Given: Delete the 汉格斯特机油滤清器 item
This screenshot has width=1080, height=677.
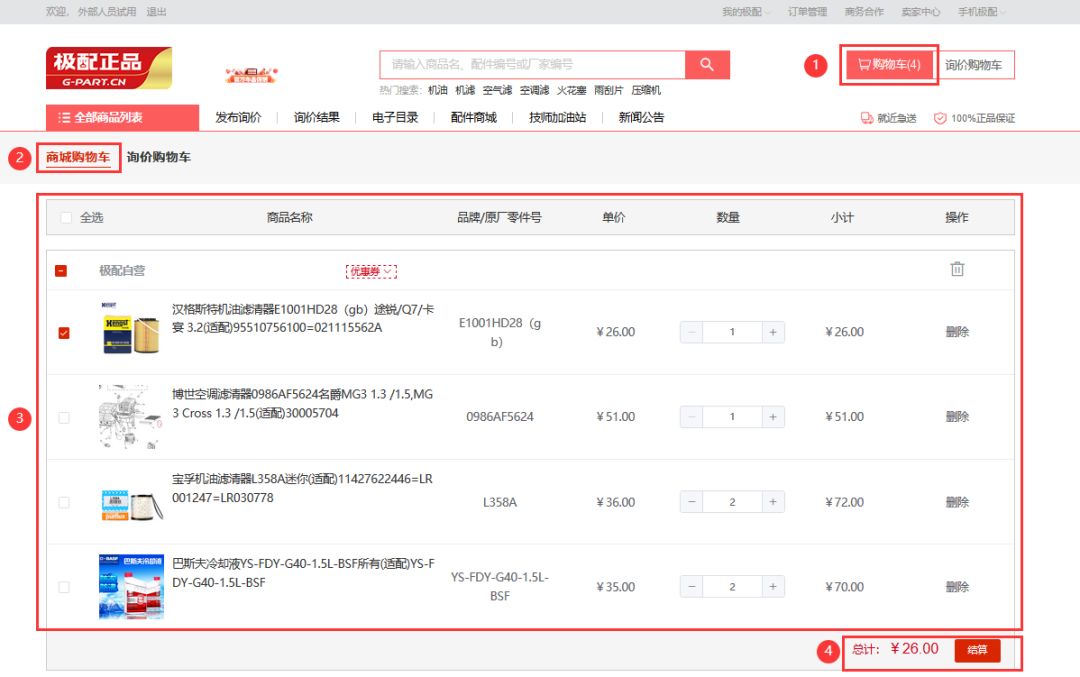Looking at the screenshot, I should click(x=957, y=332).
